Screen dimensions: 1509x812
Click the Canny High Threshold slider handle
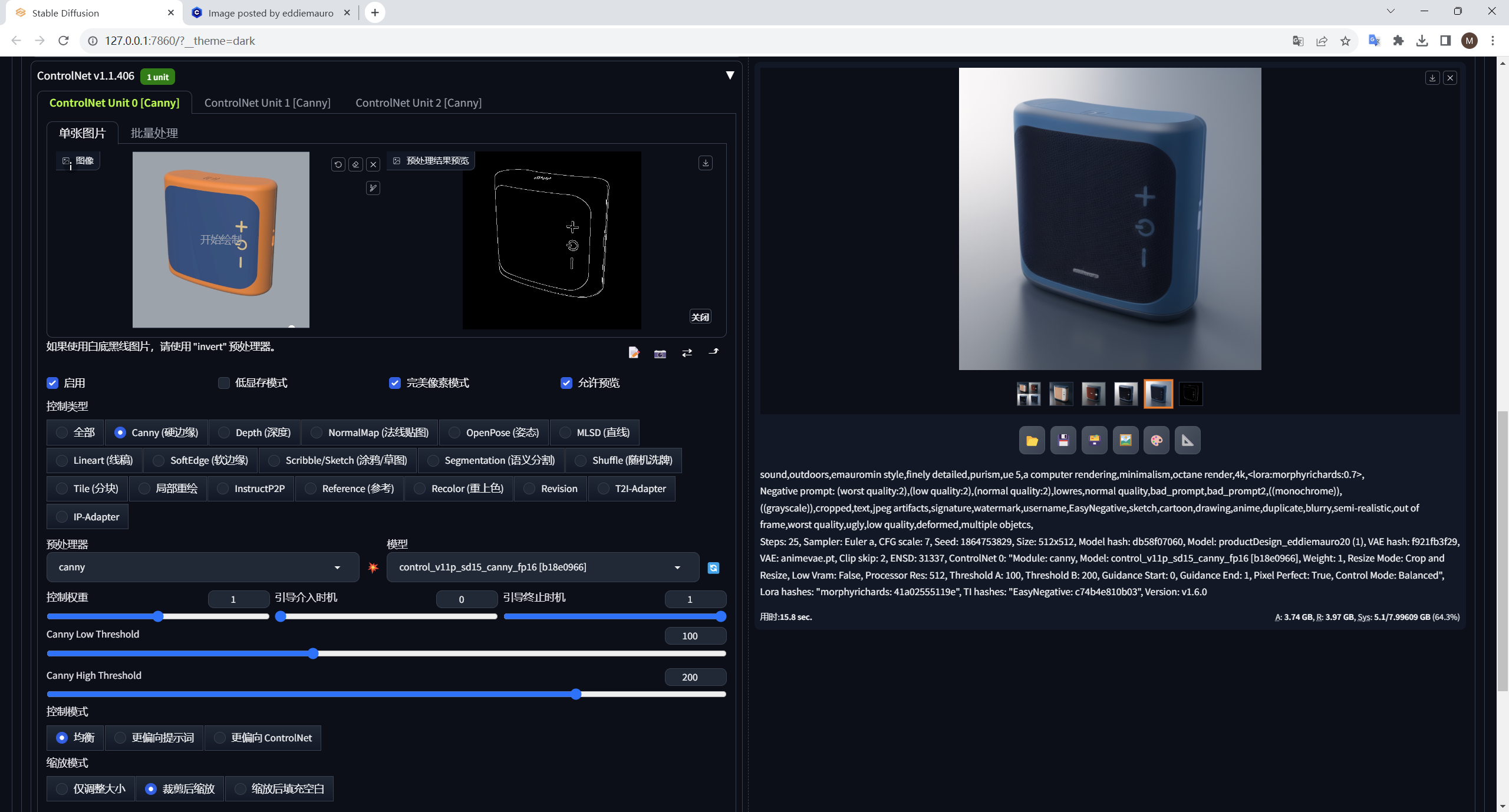tap(576, 694)
